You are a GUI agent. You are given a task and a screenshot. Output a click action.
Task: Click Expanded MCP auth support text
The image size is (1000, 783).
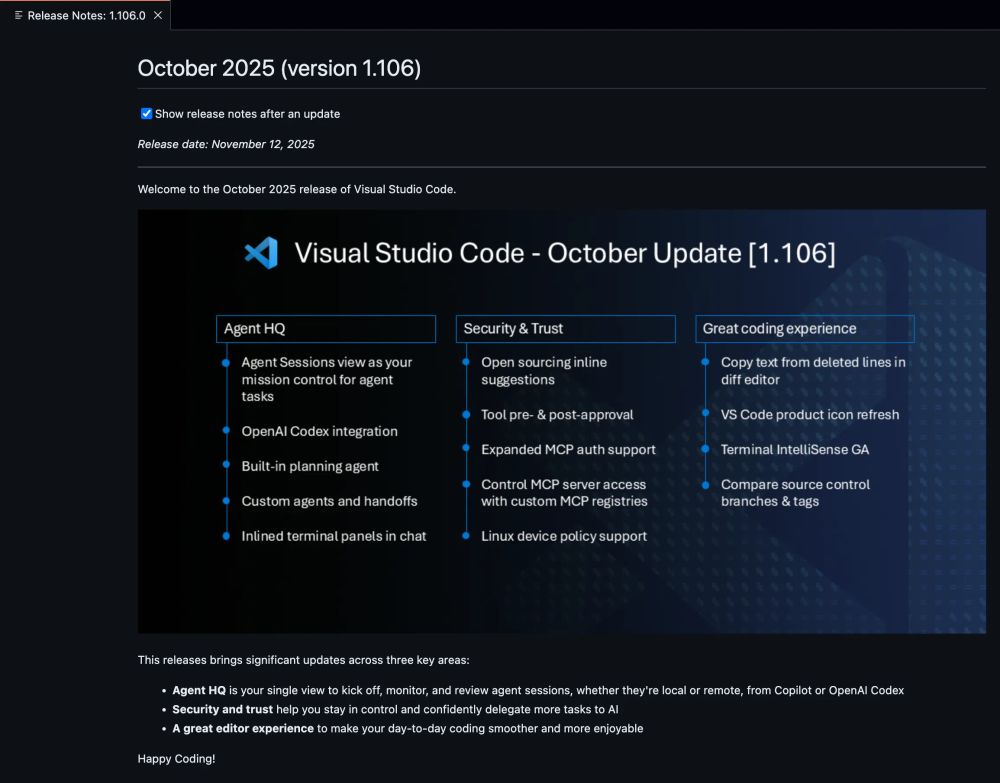coord(568,450)
